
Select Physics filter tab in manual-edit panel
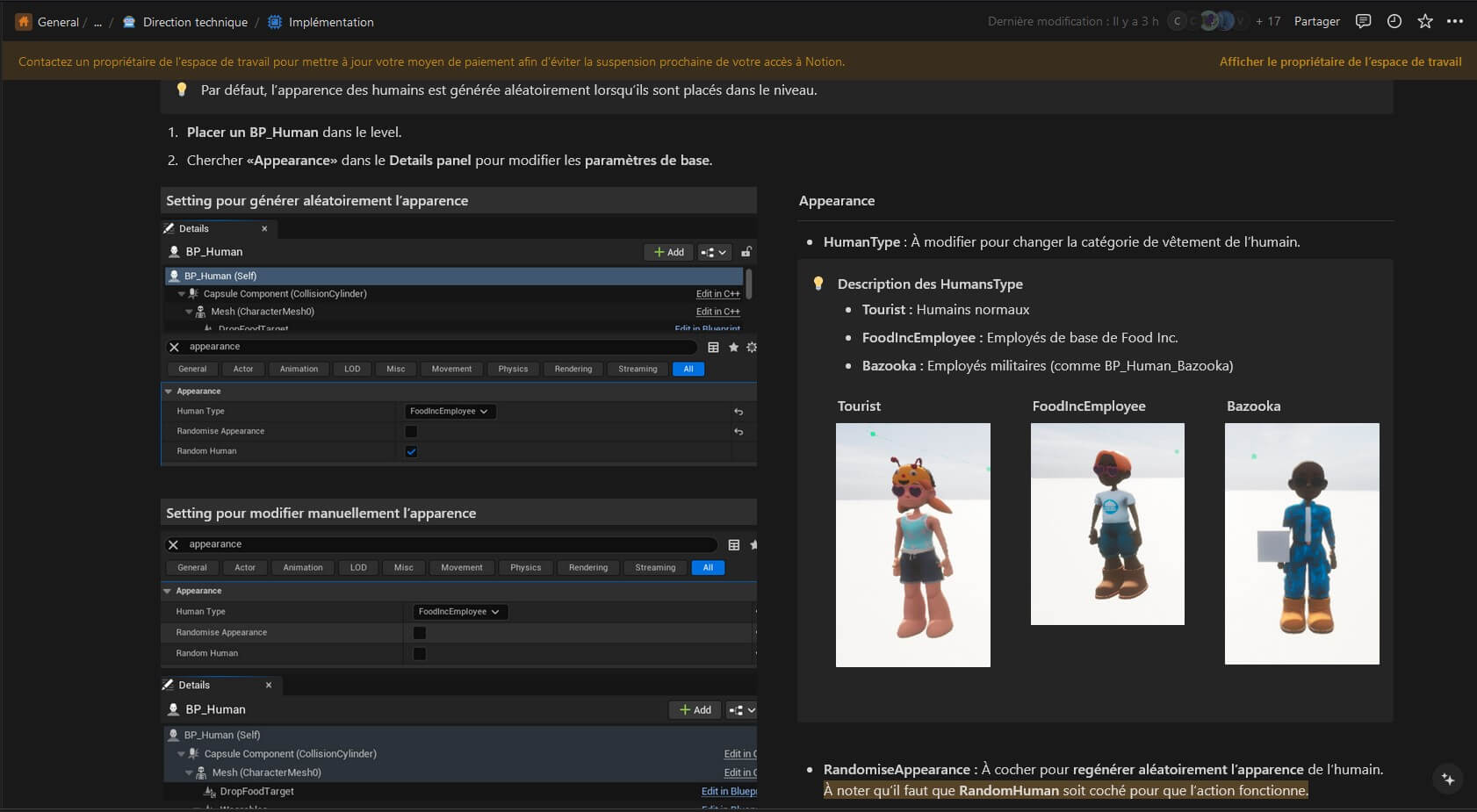[525, 567]
